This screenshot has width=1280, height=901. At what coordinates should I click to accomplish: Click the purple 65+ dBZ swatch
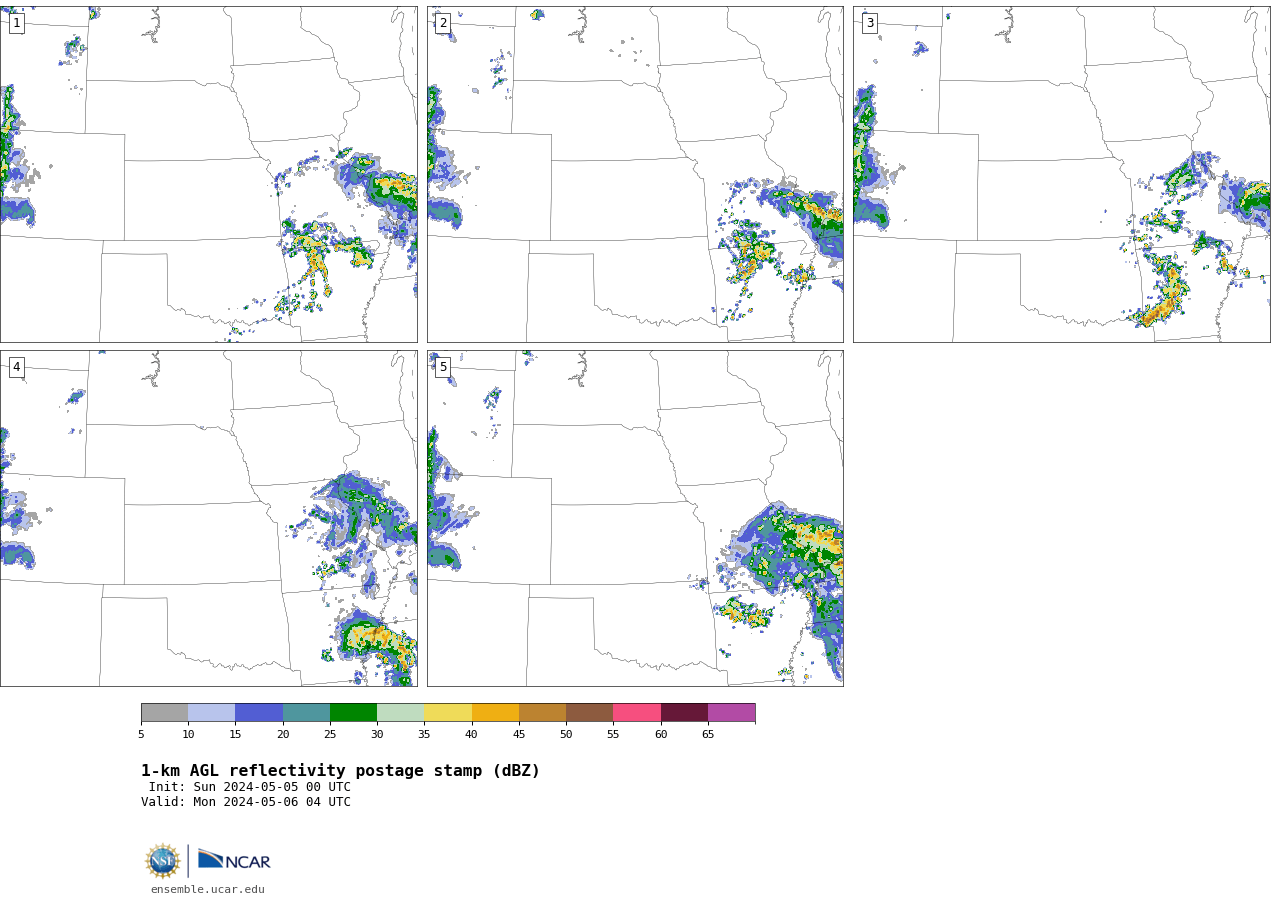732,713
